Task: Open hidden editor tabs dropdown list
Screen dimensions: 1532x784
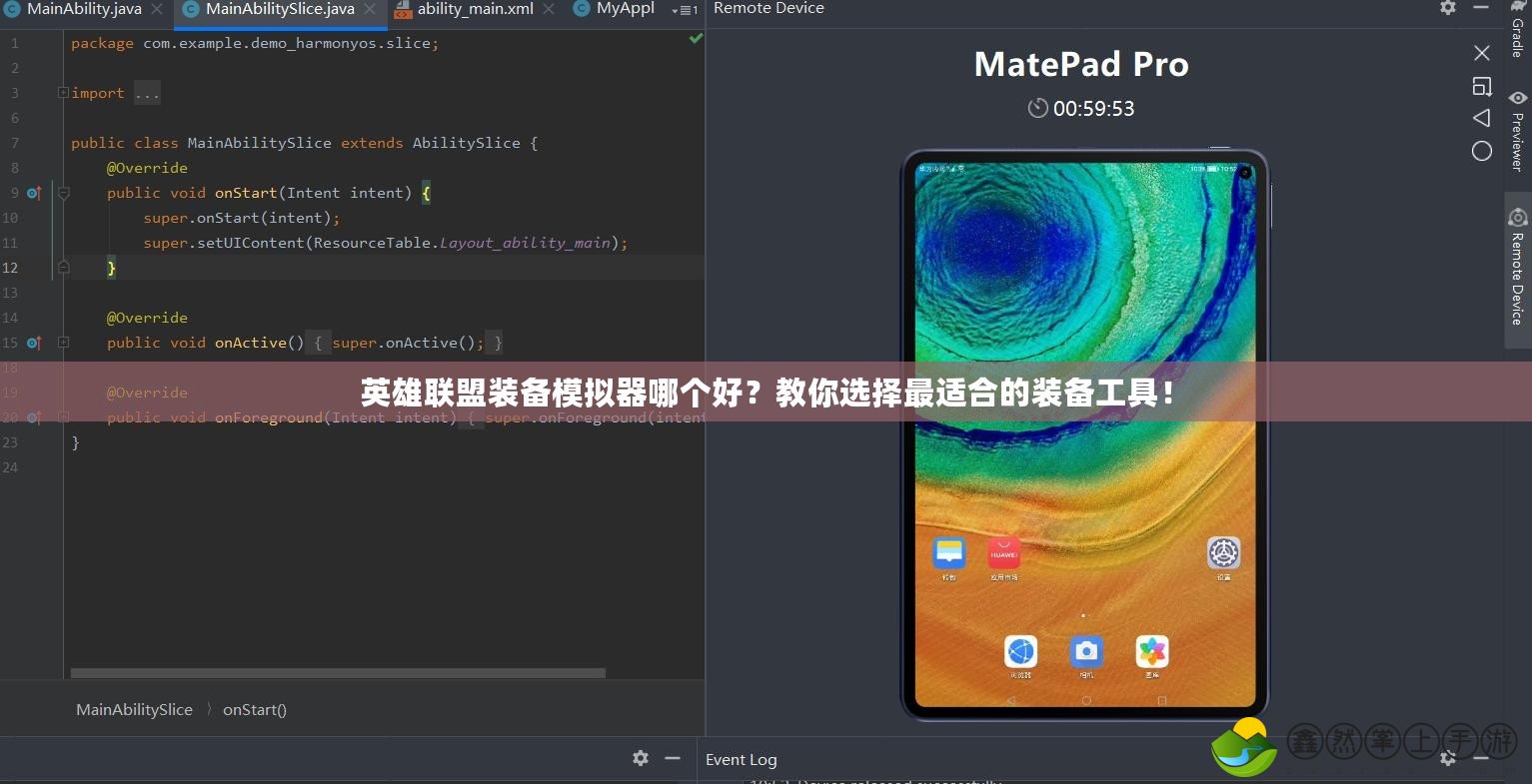Action: click(x=686, y=10)
